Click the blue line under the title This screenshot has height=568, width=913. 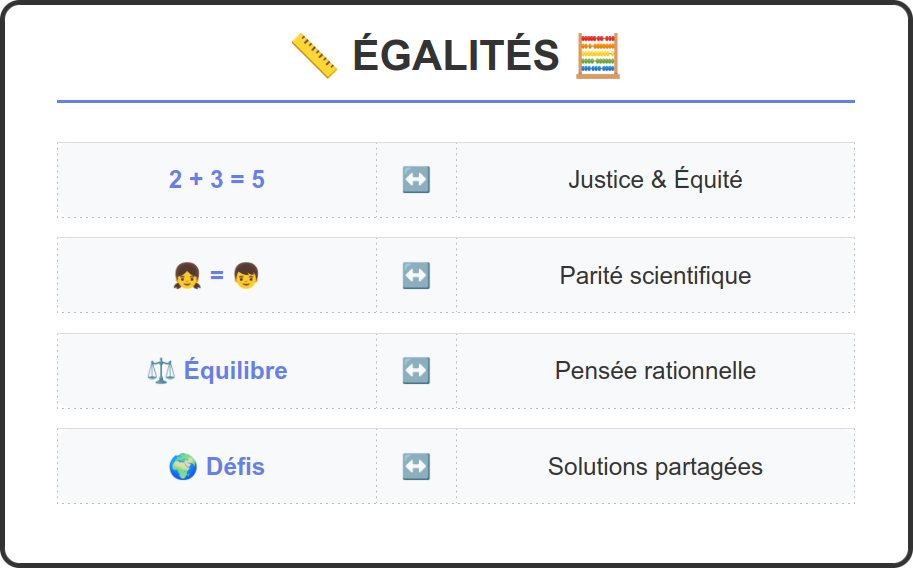tap(456, 101)
